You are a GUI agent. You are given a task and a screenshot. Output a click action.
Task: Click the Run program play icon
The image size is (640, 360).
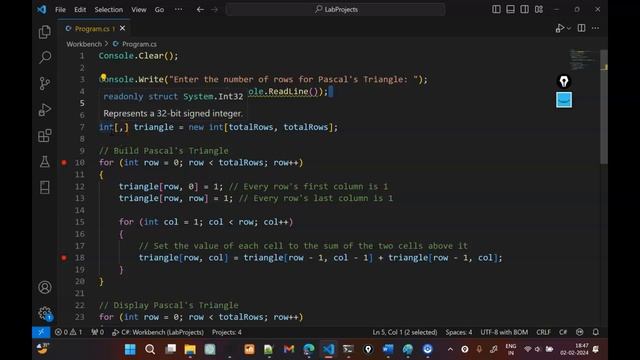pyautogui.click(x=559, y=28)
